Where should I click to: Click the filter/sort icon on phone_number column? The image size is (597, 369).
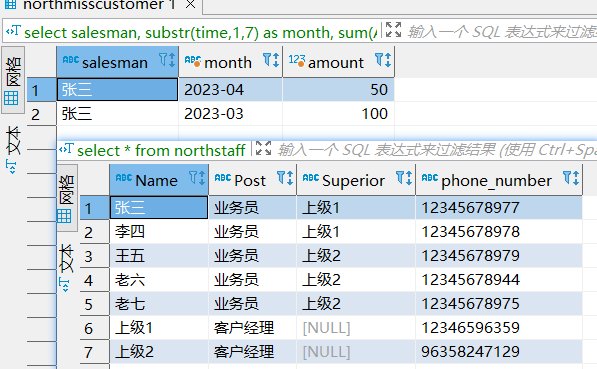[x=571, y=178]
